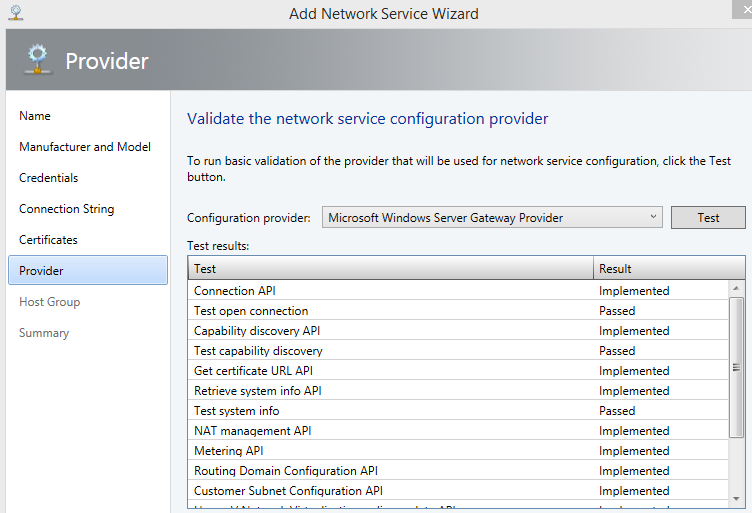Image resolution: width=752 pixels, height=513 pixels.
Task: Go to Manufacturer and Model step
Action: click(85, 147)
